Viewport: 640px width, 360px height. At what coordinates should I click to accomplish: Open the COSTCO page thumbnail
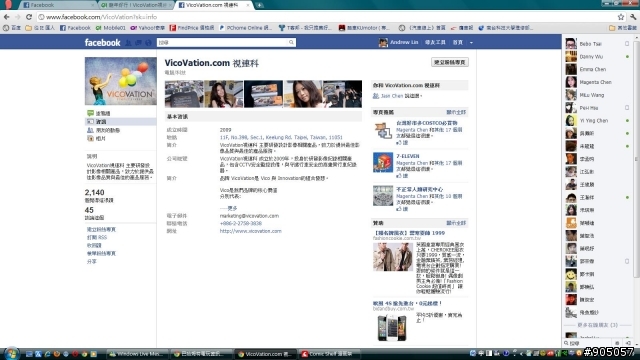pos(383,131)
